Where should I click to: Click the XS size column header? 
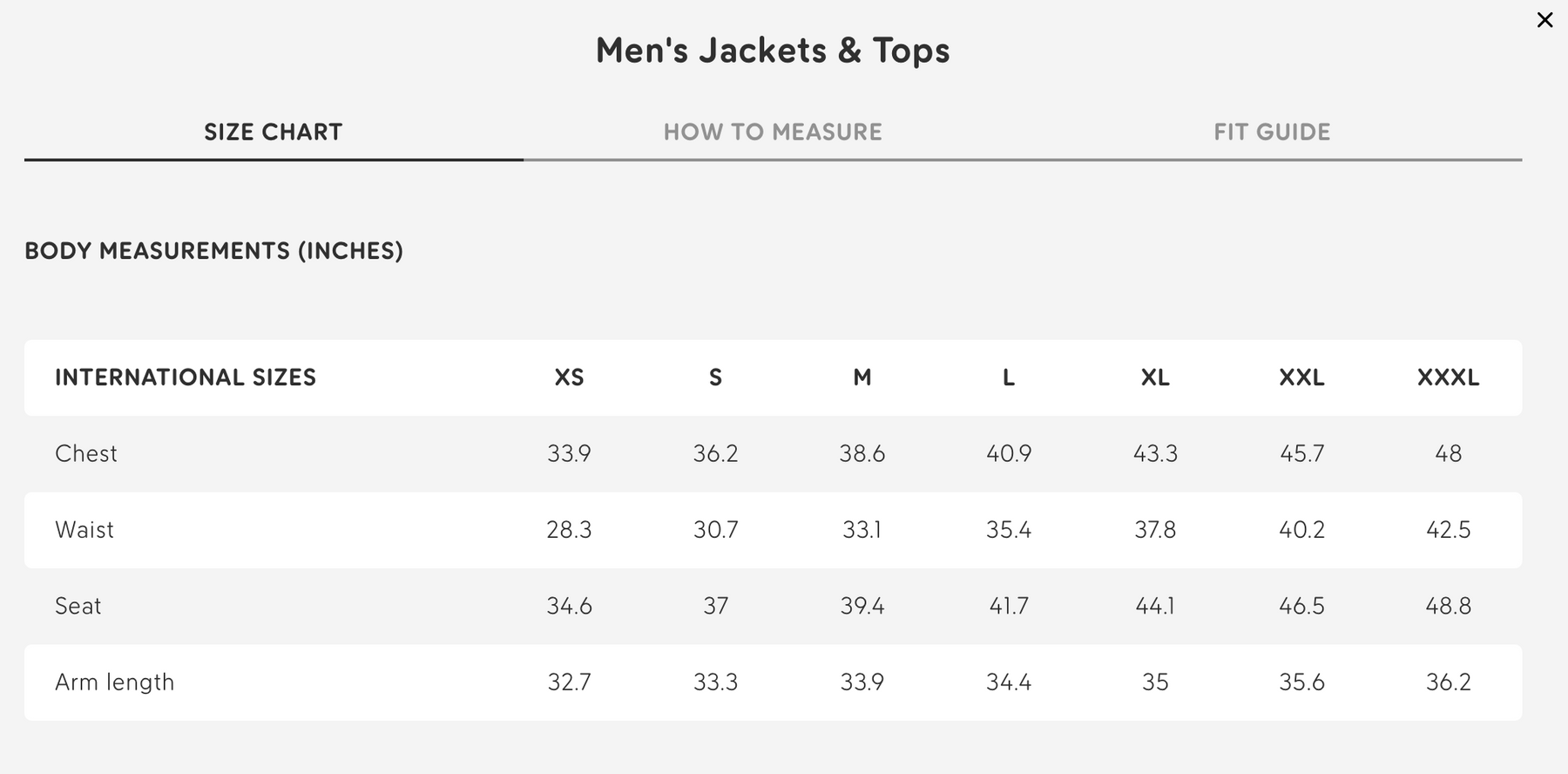coord(569,377)
